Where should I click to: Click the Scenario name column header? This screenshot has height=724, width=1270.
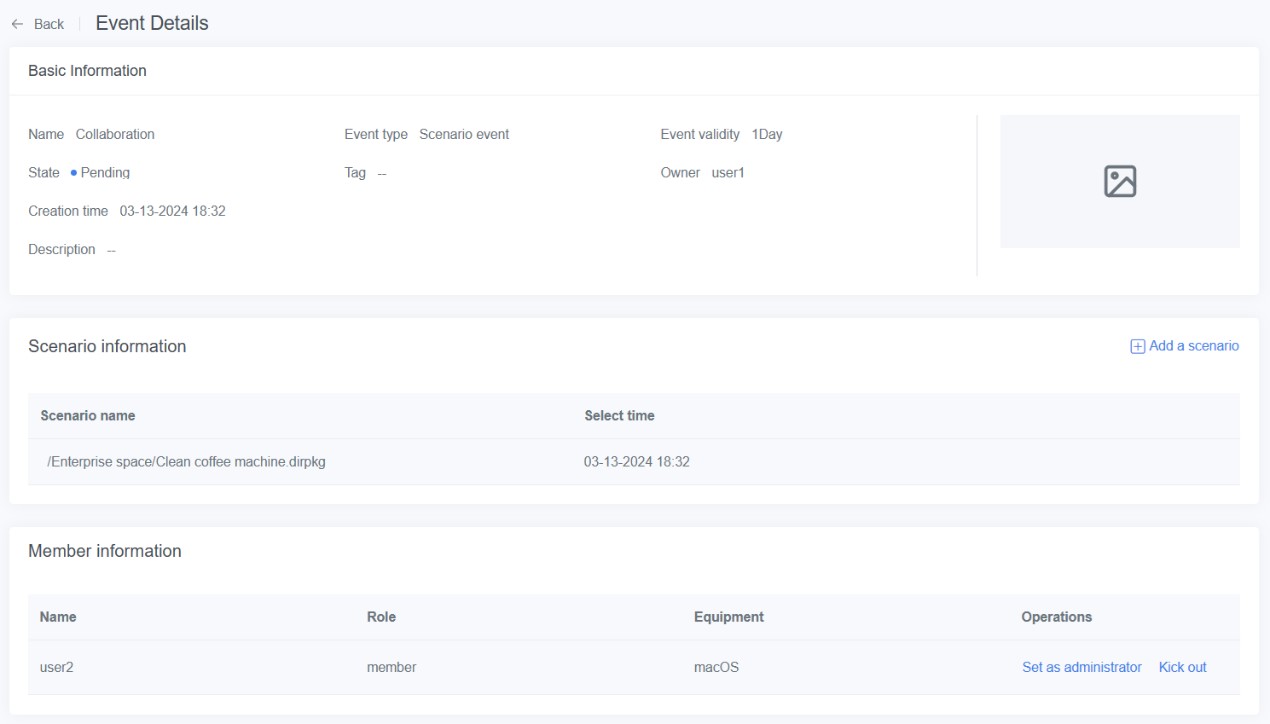[87, 416]
